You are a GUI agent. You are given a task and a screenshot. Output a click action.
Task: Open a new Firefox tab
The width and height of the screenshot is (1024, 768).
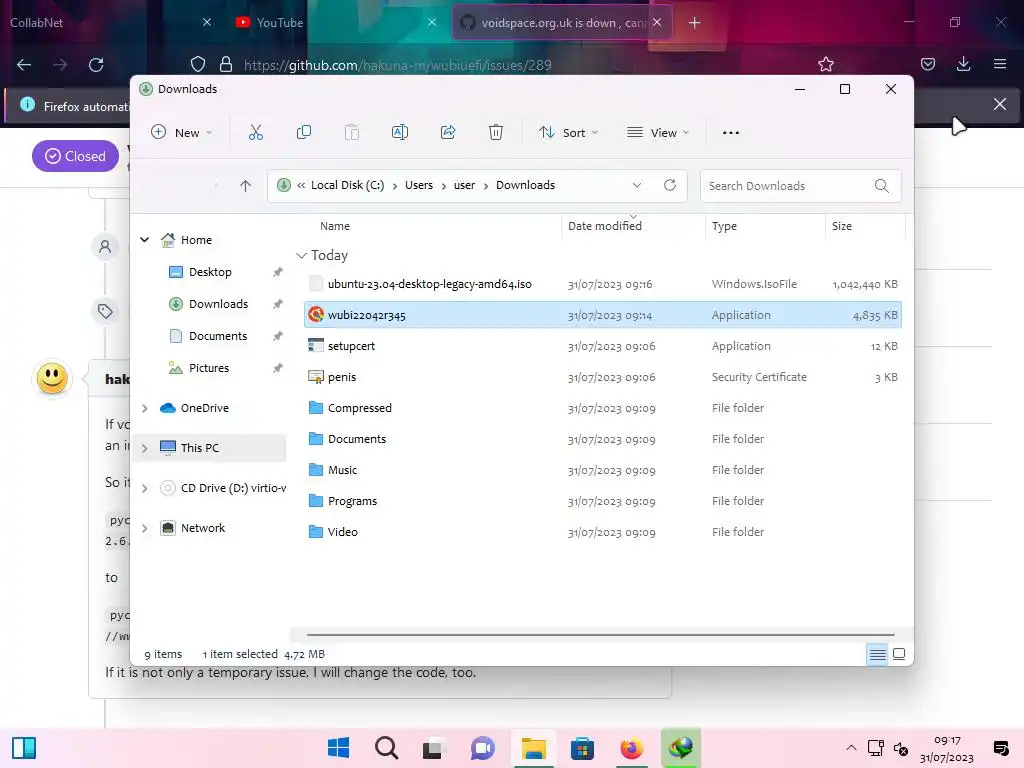694,23
